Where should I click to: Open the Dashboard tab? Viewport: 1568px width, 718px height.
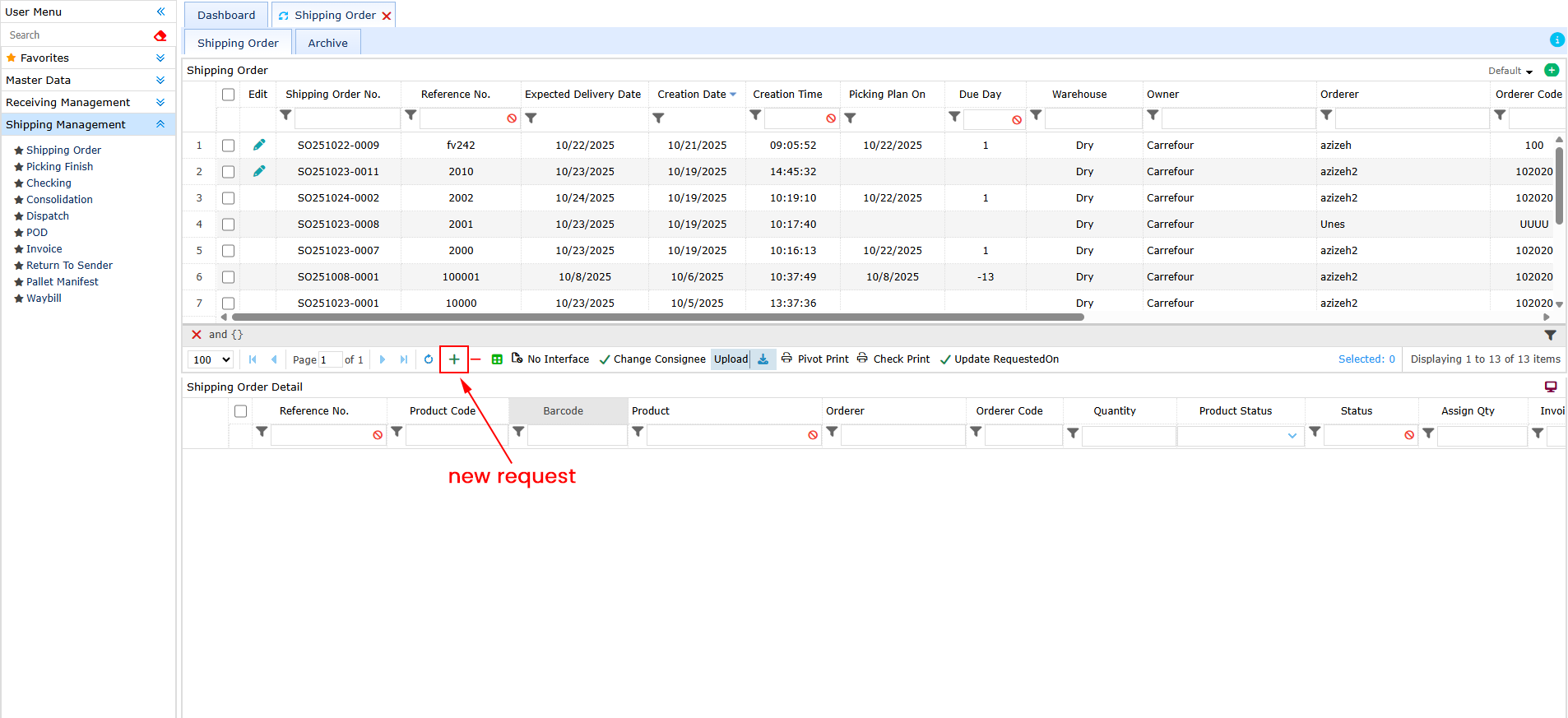pos(226,15)
